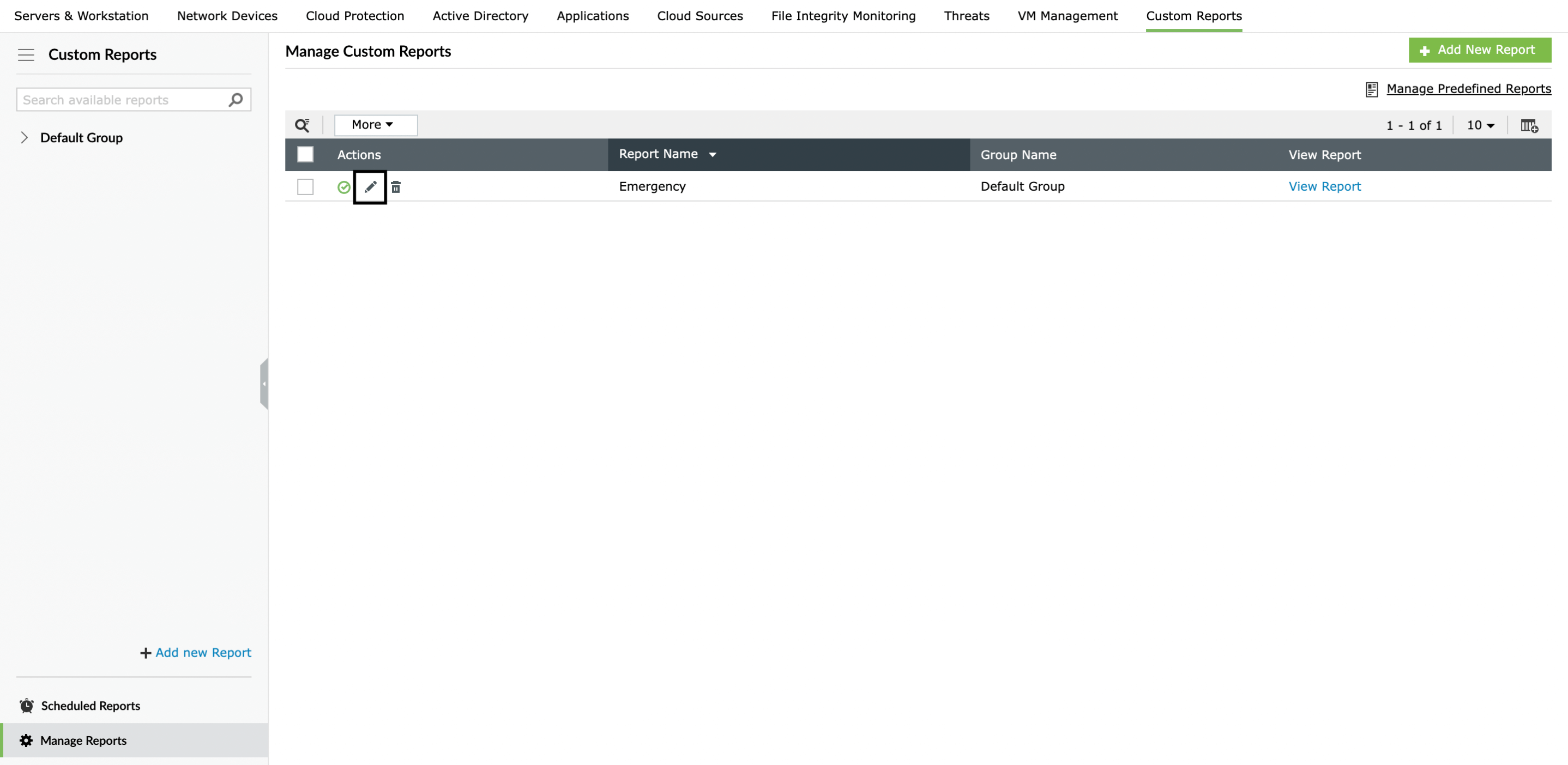Sort by the Report Name column header
This screenshot has height=765, width=1568.
pyautogui.click(x=658, y=154)
